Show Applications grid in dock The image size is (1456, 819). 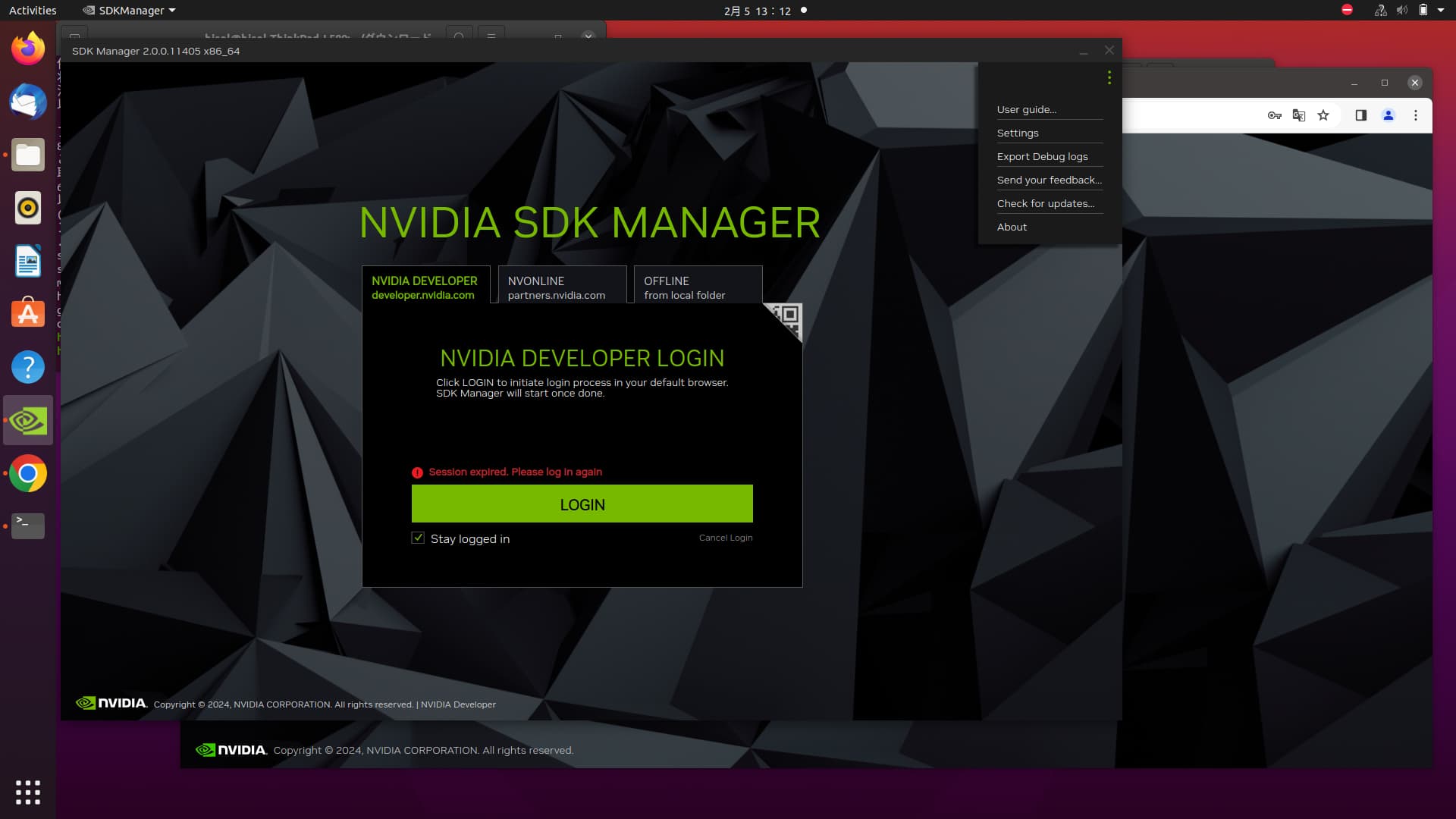tap(28, 792)
